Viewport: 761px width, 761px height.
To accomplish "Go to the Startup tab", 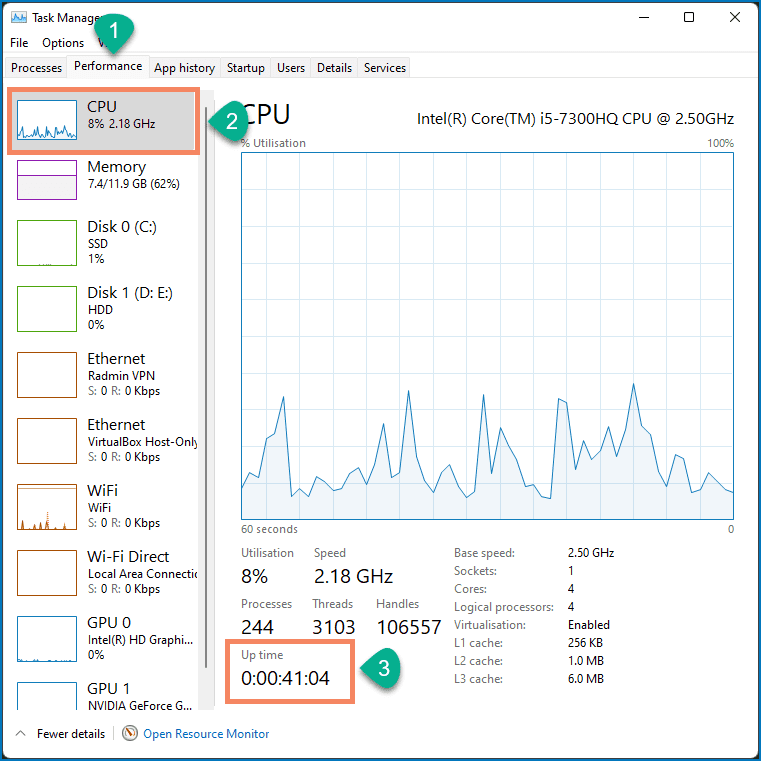I will point(245,68).
